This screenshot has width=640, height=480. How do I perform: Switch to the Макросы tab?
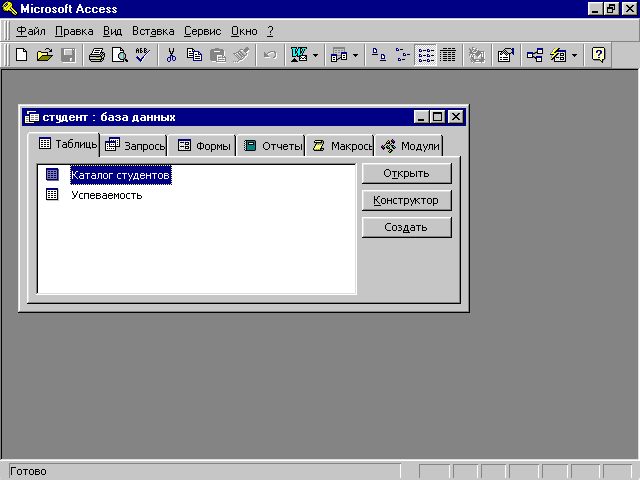341,146
